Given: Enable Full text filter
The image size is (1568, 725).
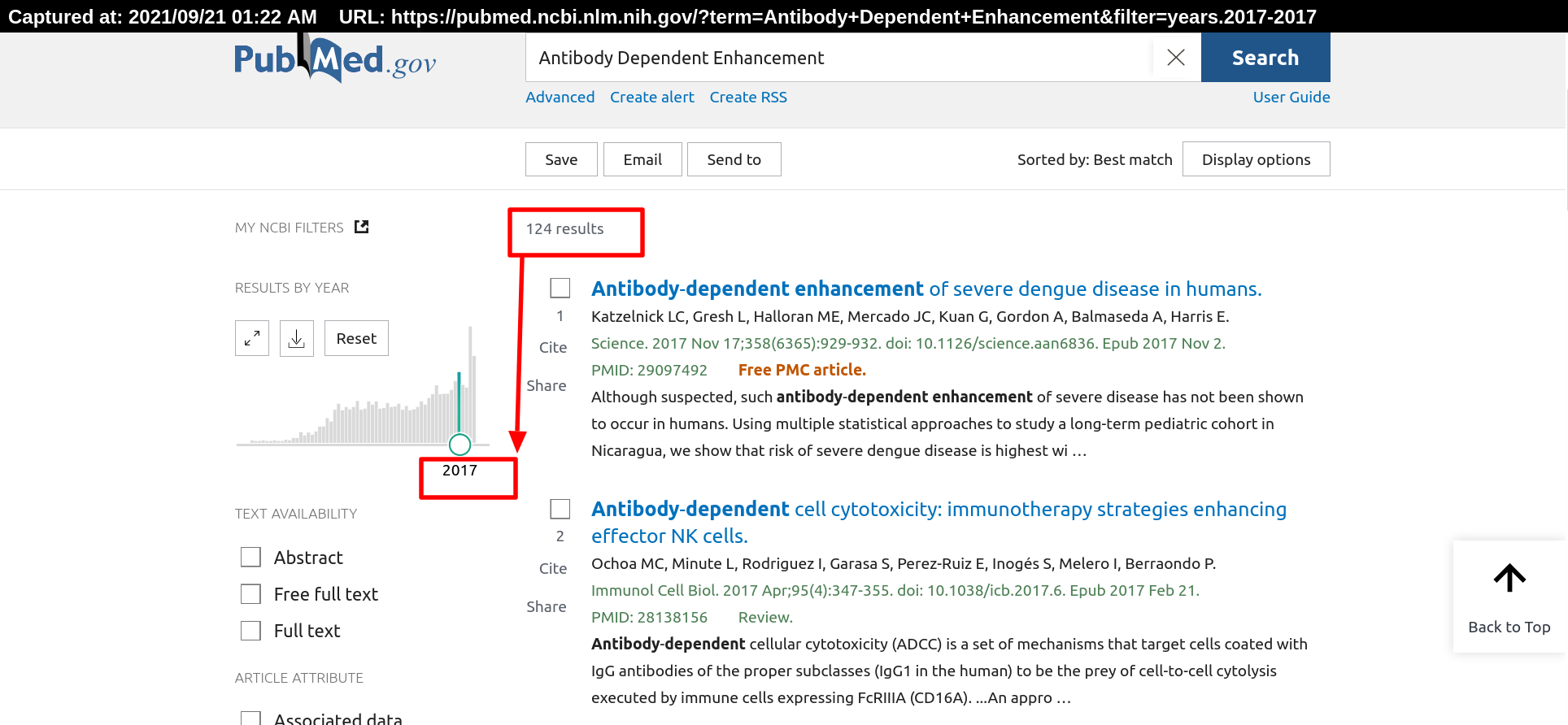Looking at the screenshot, I should point(250,631).
